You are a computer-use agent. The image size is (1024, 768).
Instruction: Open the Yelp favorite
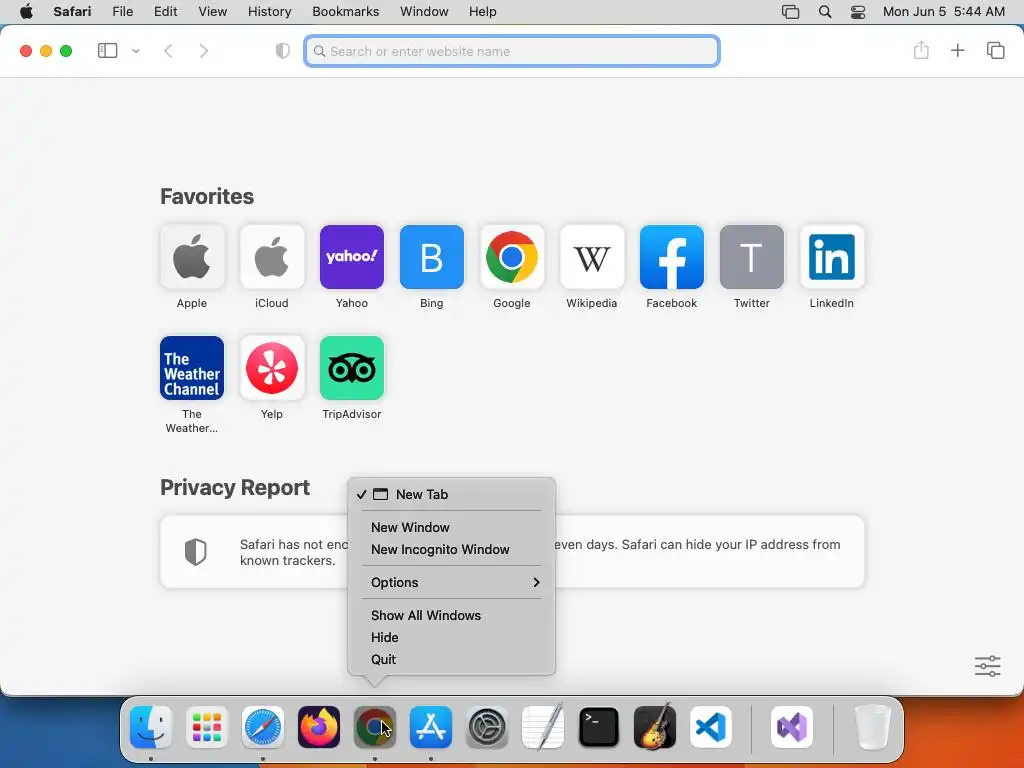(272, 368)
